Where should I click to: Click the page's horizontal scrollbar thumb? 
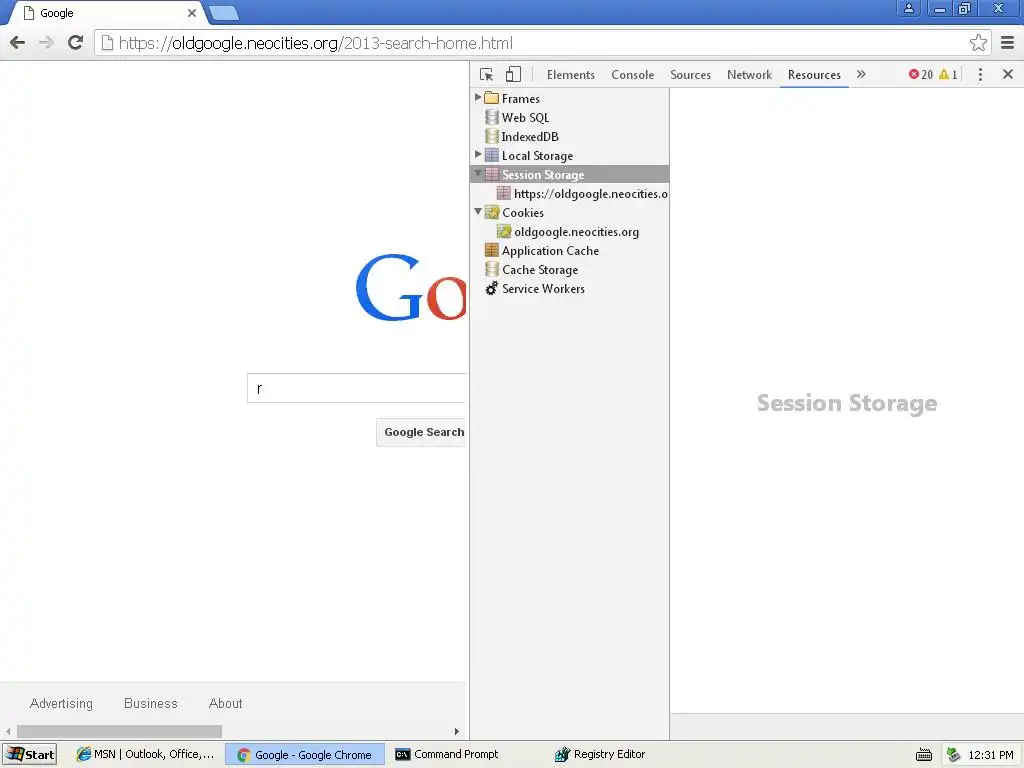[120, 731]
